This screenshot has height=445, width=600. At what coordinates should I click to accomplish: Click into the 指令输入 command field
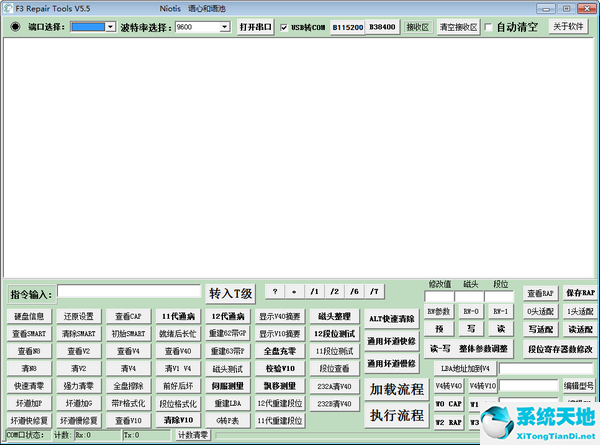pyautogui.click(x=128, y=291)
